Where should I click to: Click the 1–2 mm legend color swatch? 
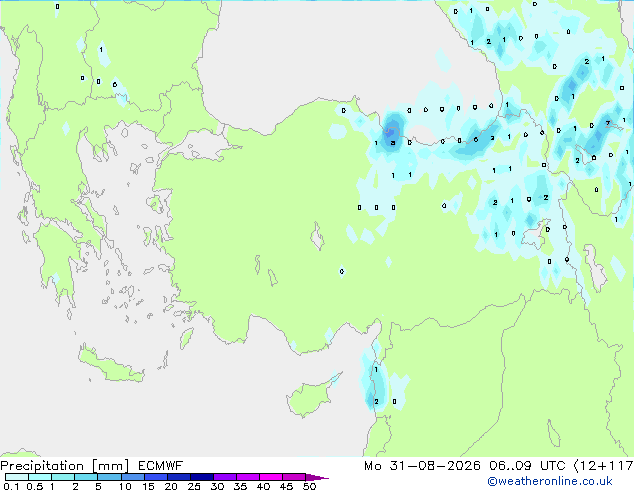pyautogui.click(x=63, y=477)
